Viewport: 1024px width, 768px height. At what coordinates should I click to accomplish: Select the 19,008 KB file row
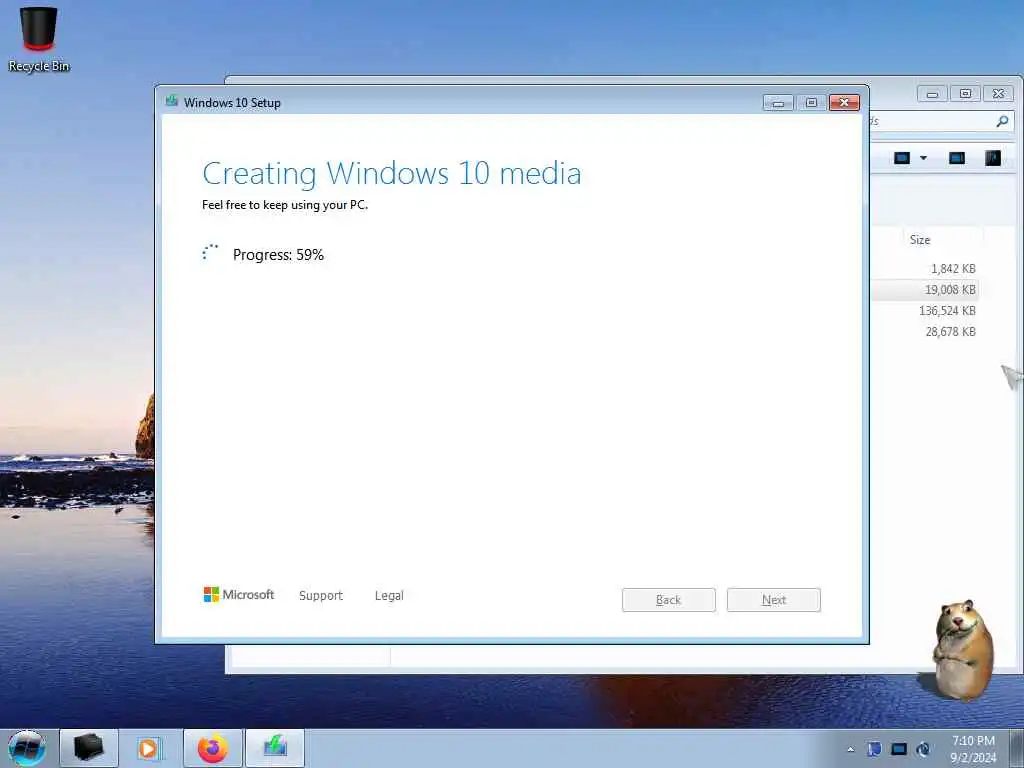[x=923, y=289]
